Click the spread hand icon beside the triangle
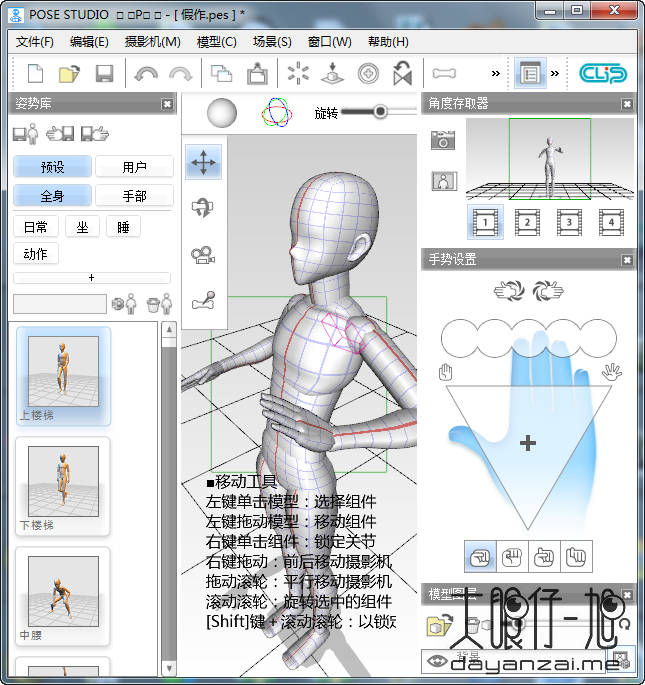 pyautogui.click(x=611, y=372)
